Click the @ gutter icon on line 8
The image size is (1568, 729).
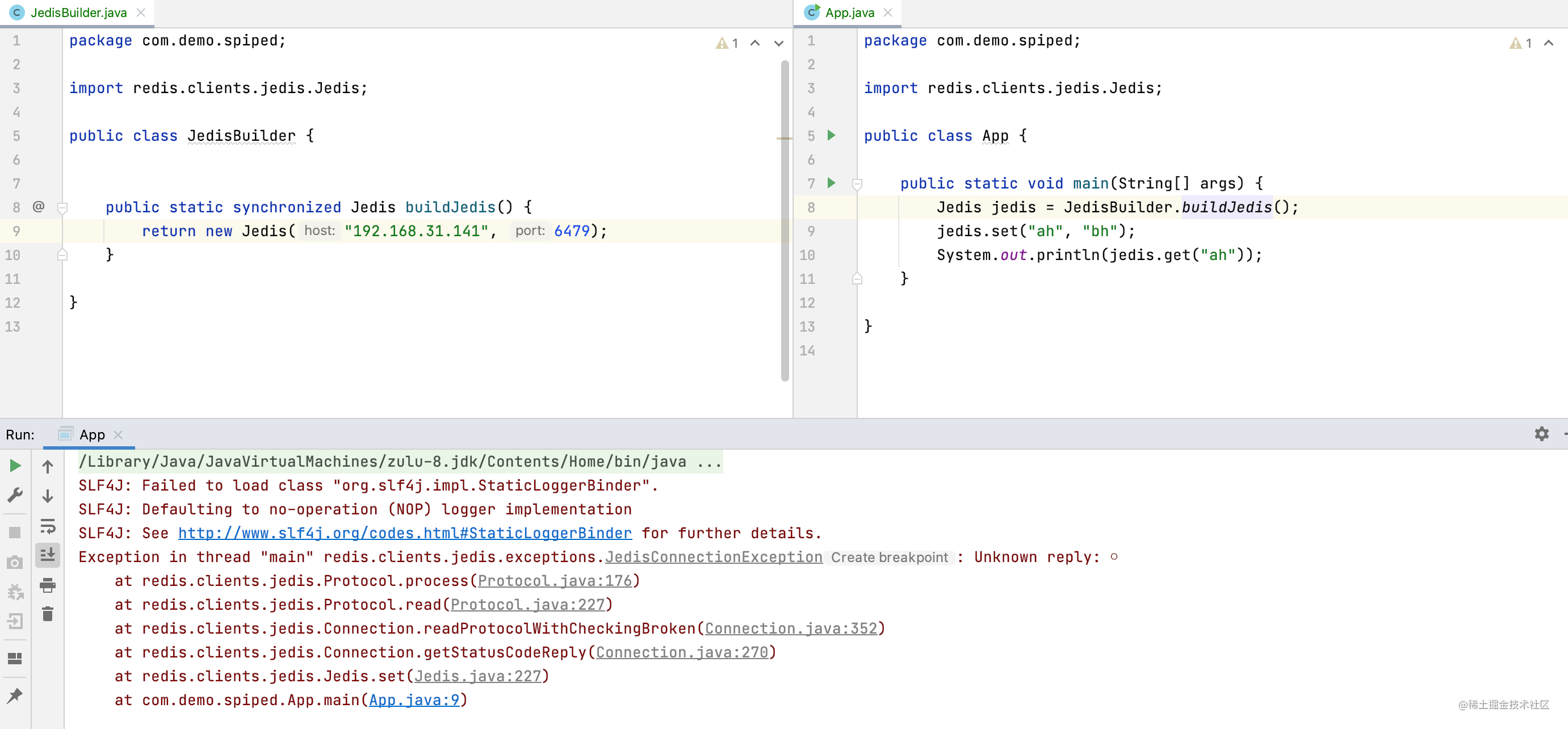[39, 206]
